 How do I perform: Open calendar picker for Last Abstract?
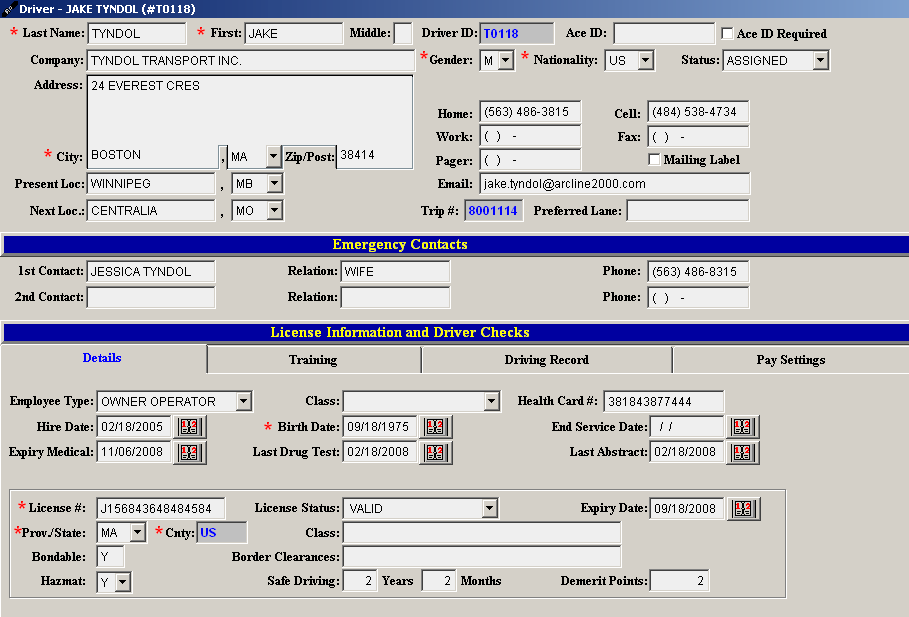(x=743, y=453)
